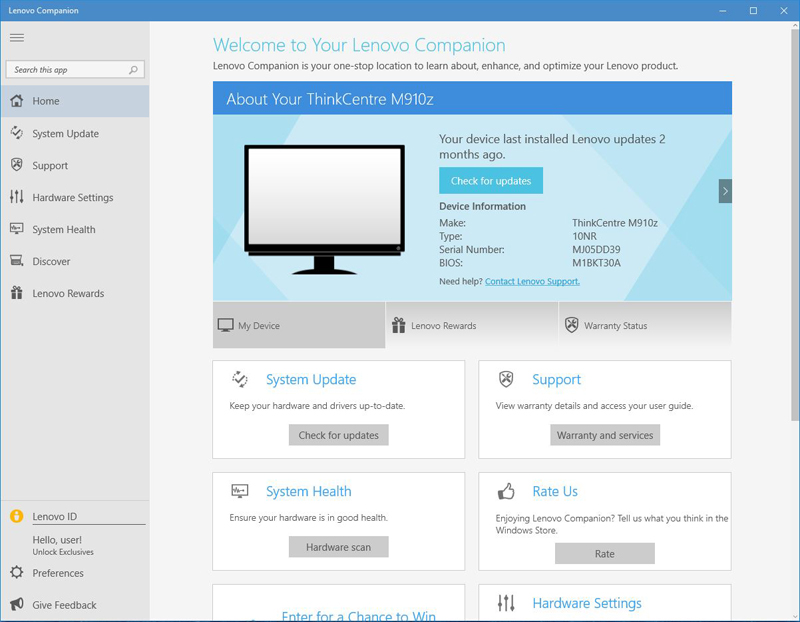The width and height of the screenshot is (800, 622).
Task: Click the gift icon on Lenovo Rewards tab
Action: [398, 325]
